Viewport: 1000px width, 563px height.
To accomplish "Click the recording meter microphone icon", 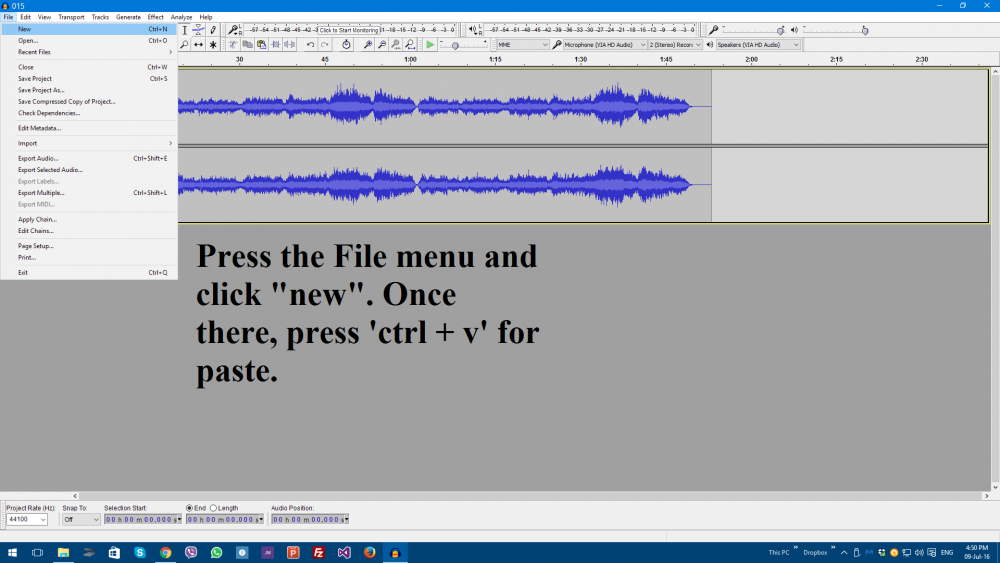I will 233,29.
